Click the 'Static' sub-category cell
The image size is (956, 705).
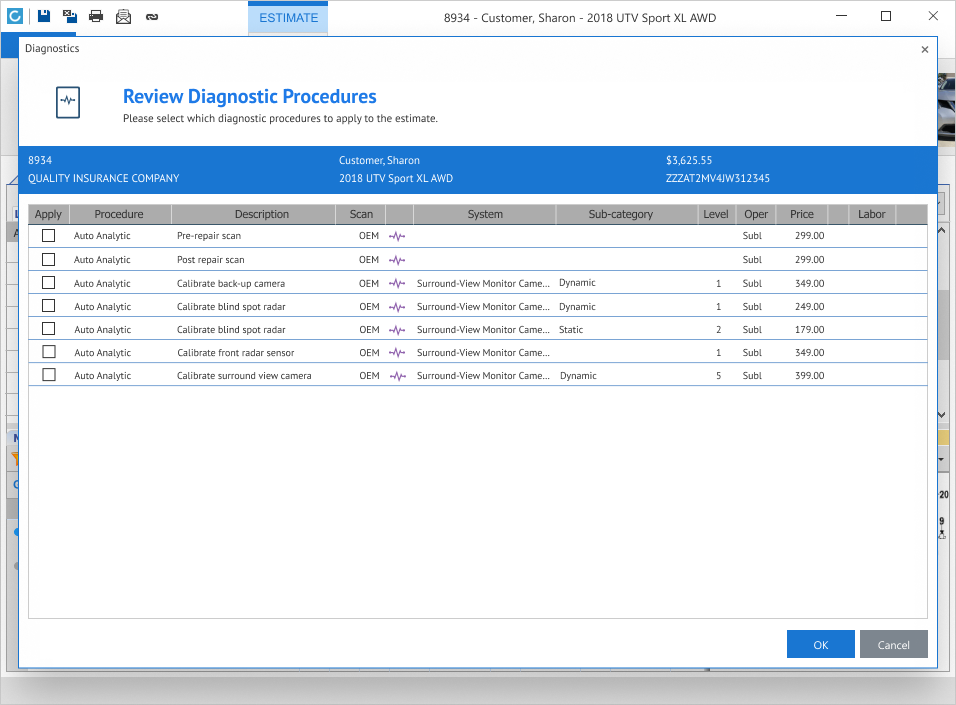(x=571, y=330)
